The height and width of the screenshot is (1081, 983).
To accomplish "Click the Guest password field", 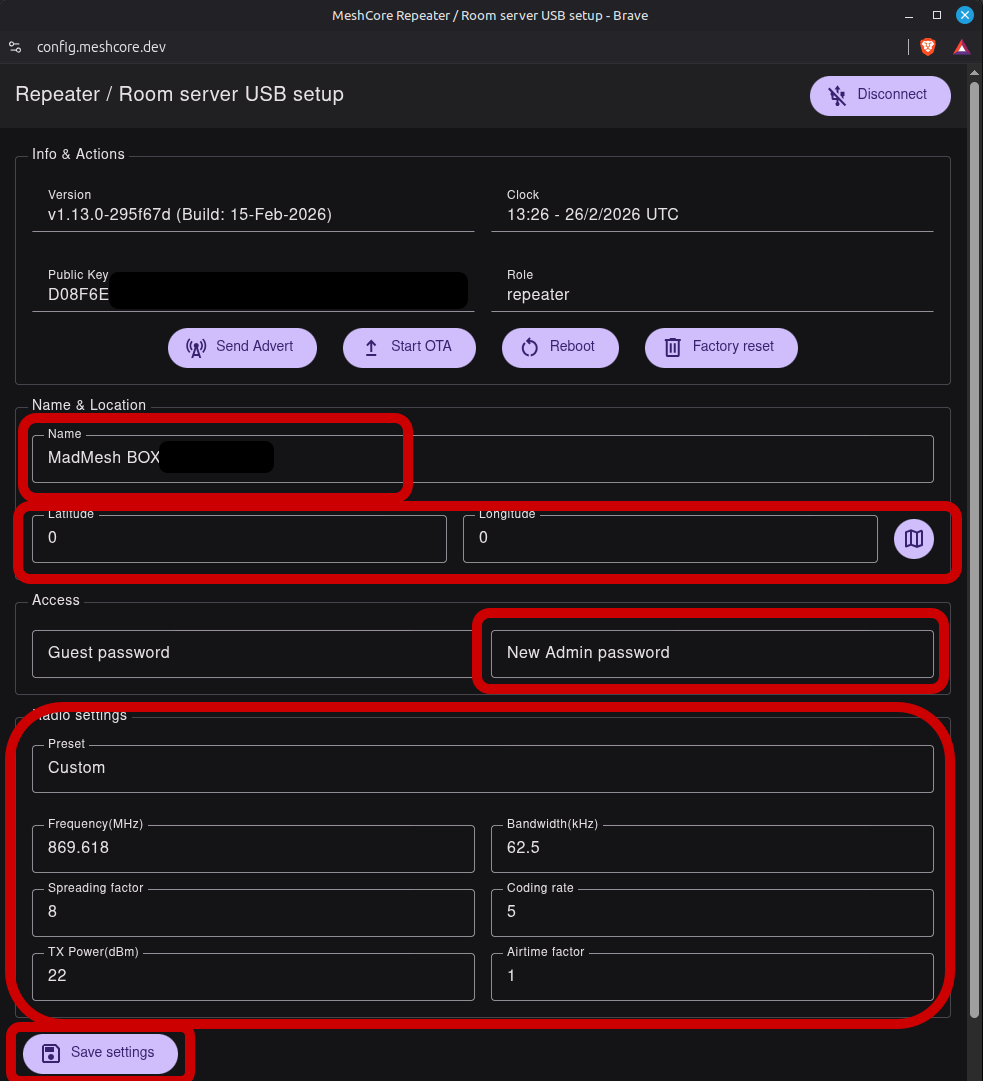I will [252, 654].
